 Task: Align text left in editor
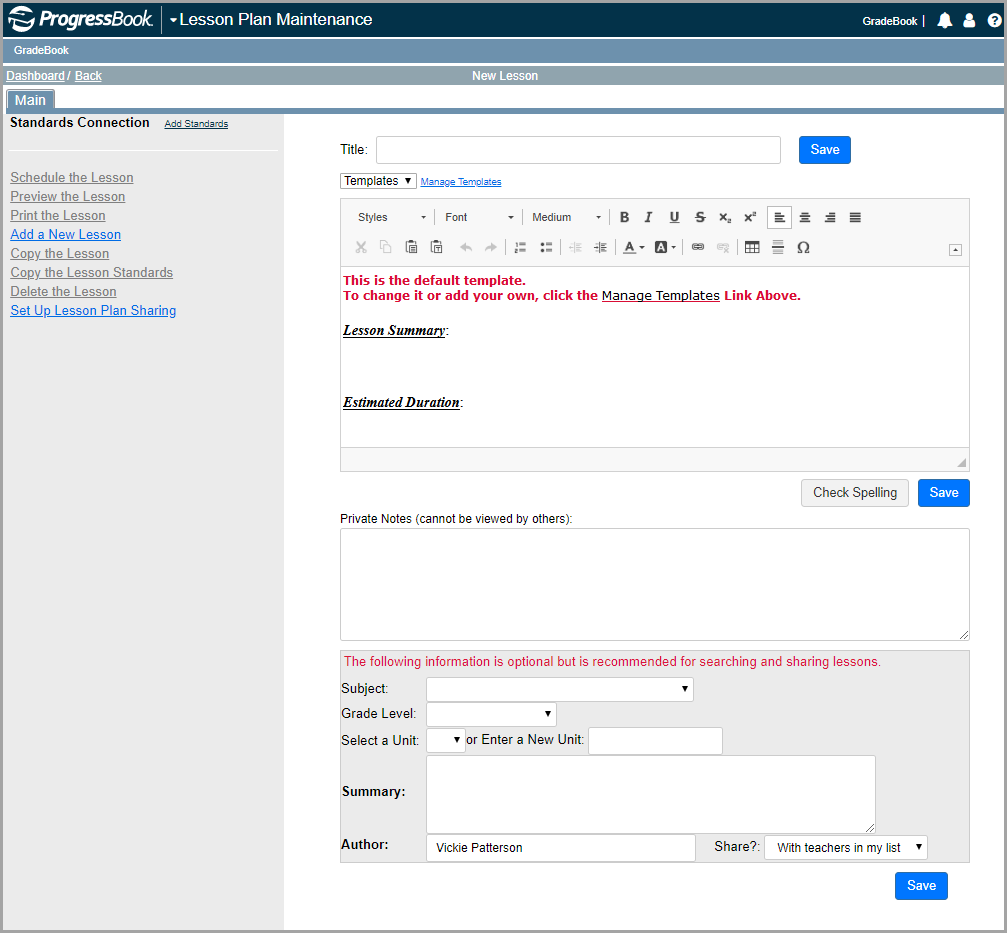pos(779,217)
